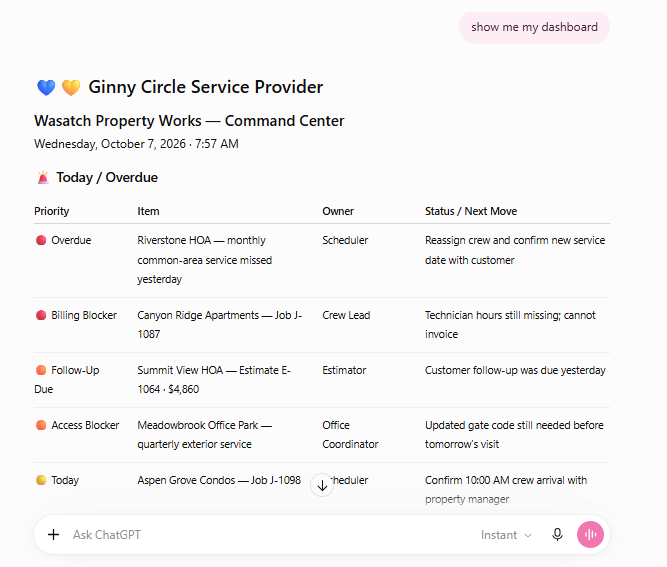Image resolution: width=667 pixels, height=567 pixels.
Task: Click the red dot beside Billing Blocker
Action: coord(41,315)
